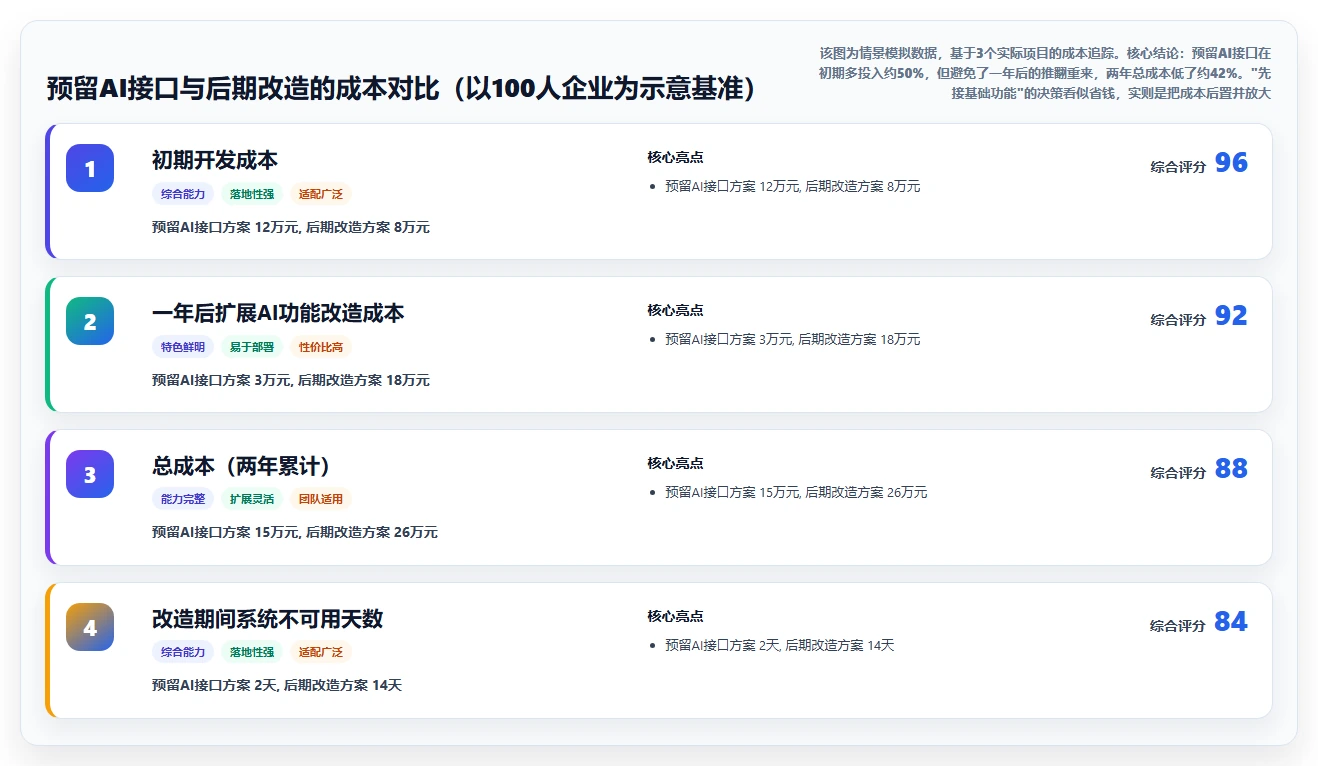
Task: Click the score 84
Action: 1231,622
